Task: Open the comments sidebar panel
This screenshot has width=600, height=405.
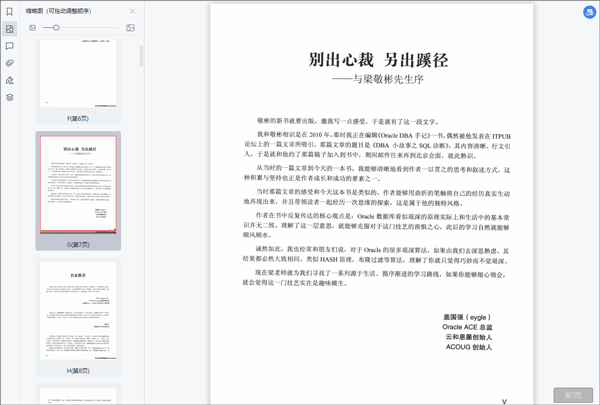Action: click(x=10, y=46)
